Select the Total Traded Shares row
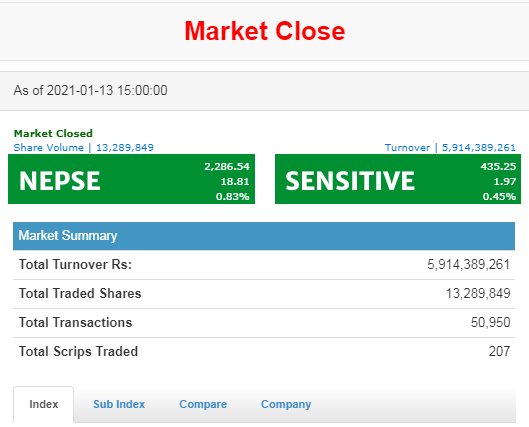The image size is (529, 427). tap(264, 293)
